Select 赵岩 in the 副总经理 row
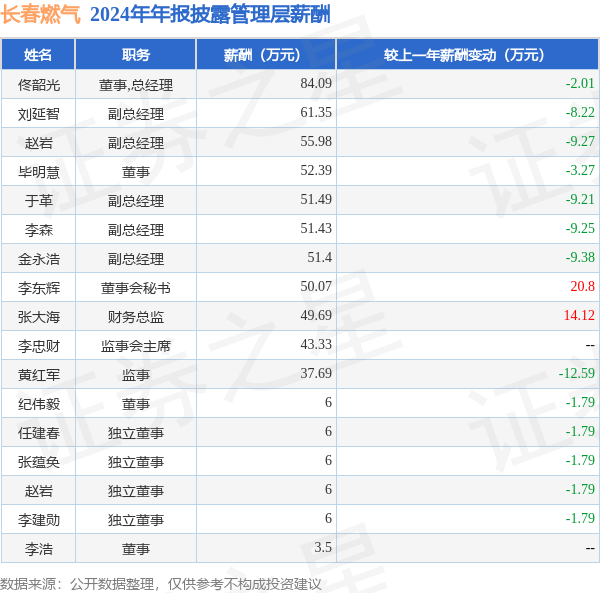This screenshot has height=593, width=600. click(x=39, y=143)
